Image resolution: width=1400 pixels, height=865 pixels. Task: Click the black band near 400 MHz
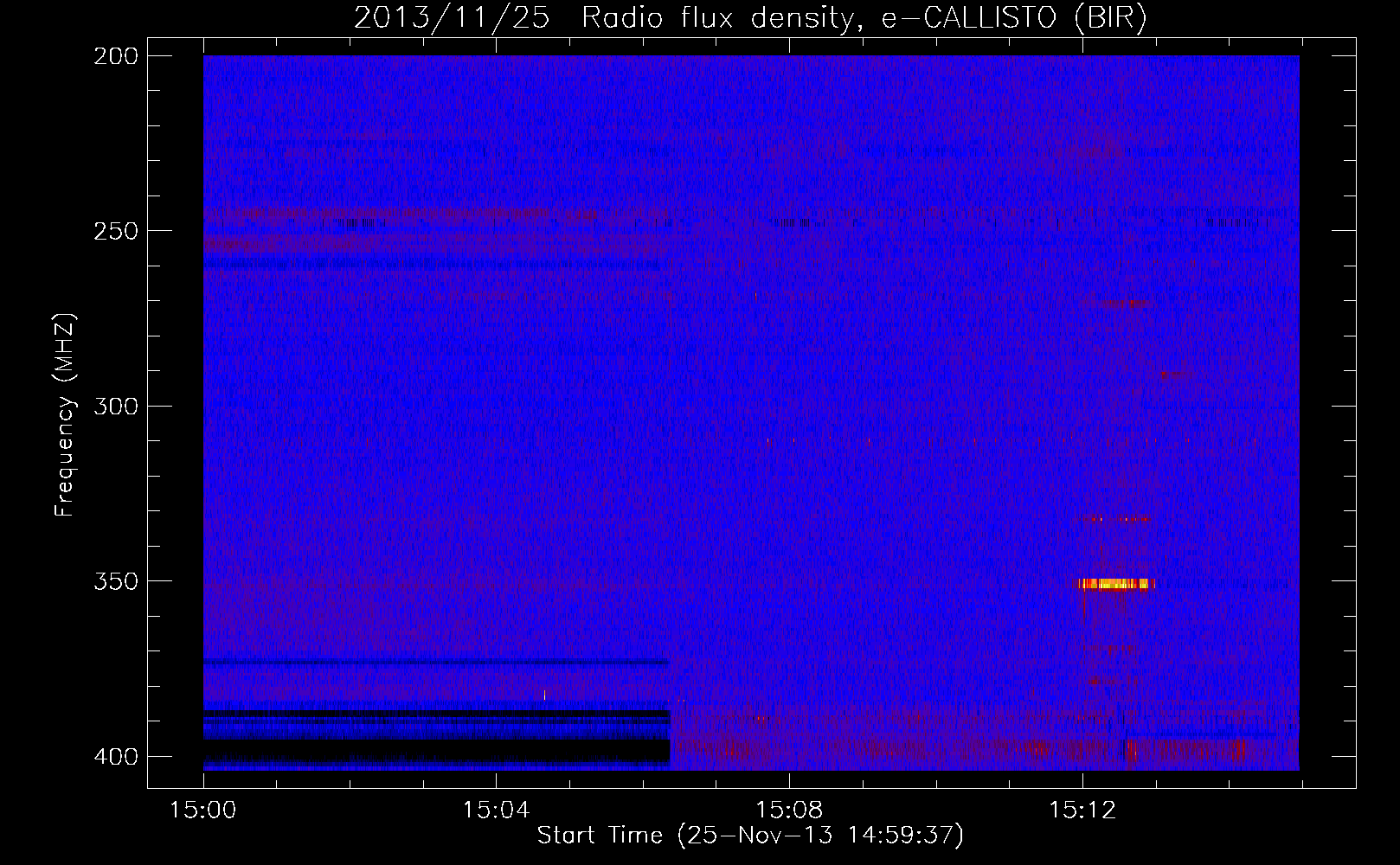(437, 751)
